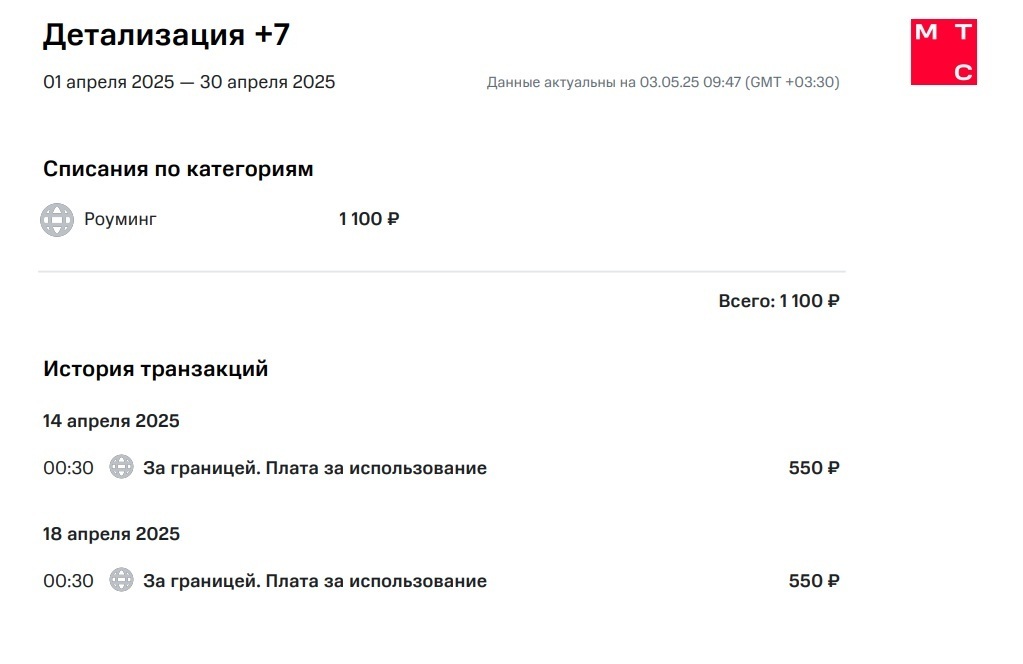The height and width of the screenshot is (664, 1023).
Task: Select the 14 апреля 2025 date header
Action: tap(111, 421)
